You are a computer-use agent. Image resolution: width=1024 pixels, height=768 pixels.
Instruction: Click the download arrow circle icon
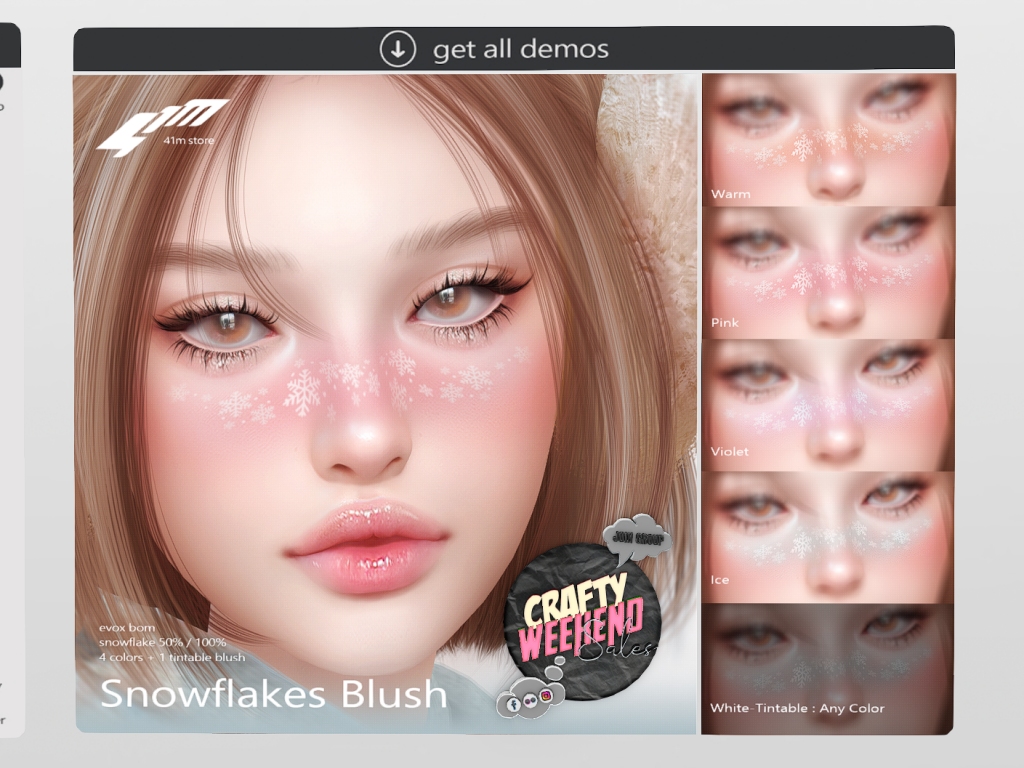point(397,49)
